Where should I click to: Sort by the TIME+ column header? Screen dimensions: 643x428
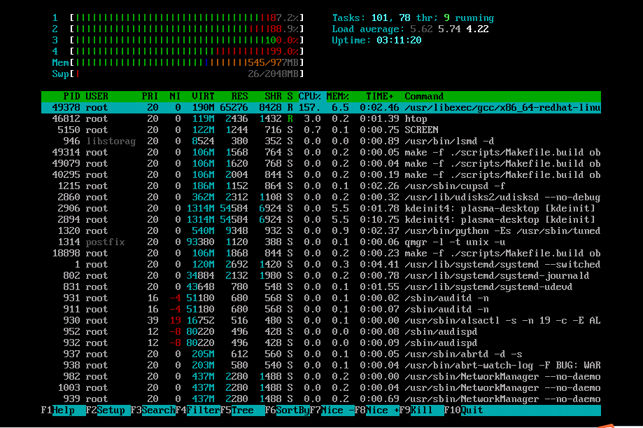click(380, 96)
